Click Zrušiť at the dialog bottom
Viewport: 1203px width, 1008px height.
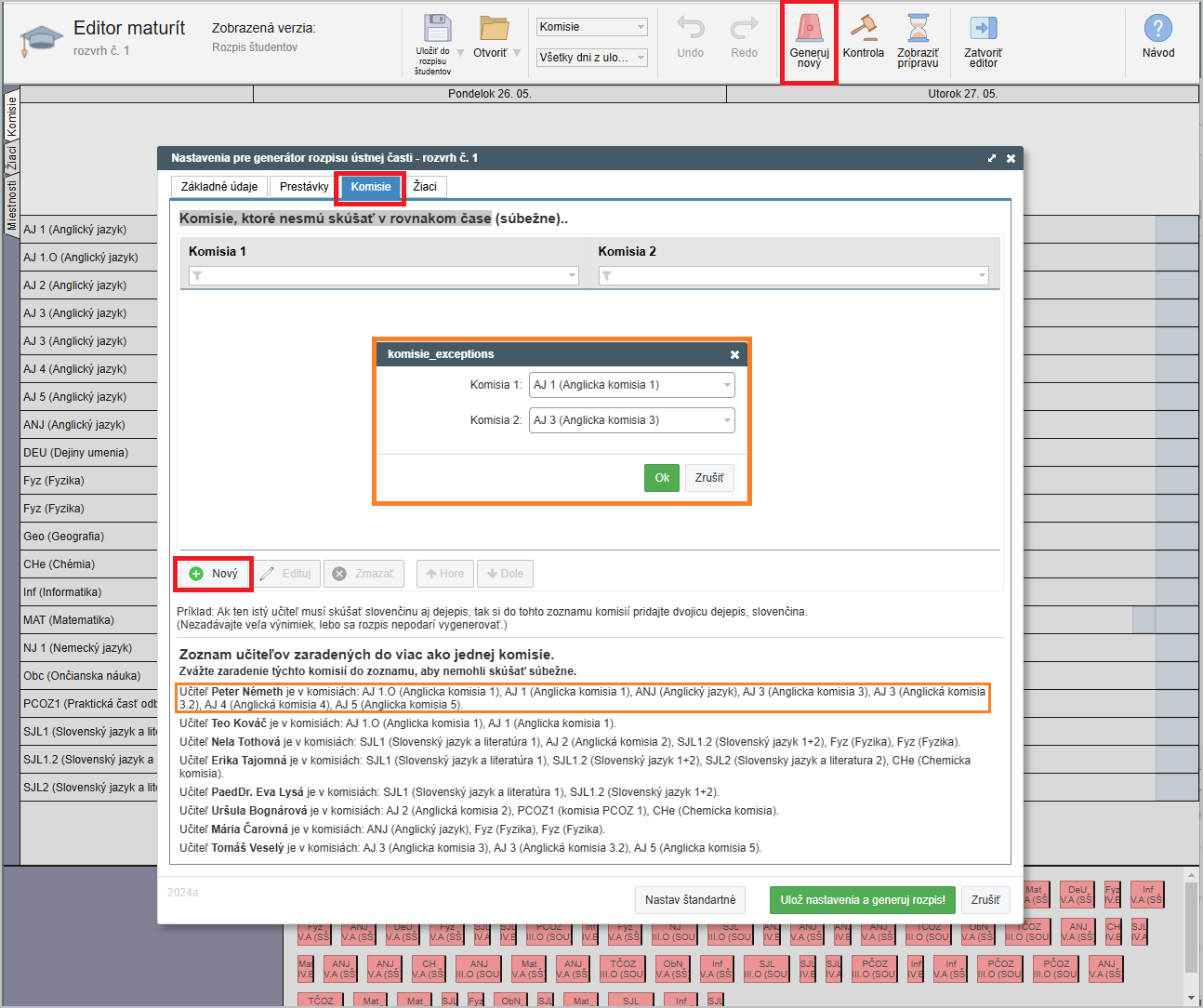(985, 900)
